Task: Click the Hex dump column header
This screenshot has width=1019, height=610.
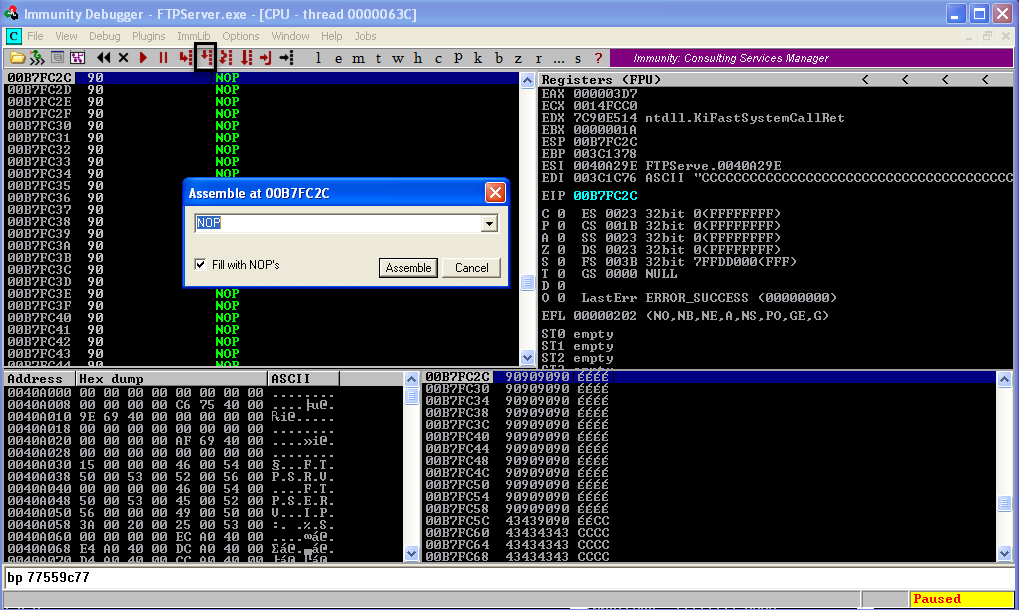Action: tap(172, 379)
